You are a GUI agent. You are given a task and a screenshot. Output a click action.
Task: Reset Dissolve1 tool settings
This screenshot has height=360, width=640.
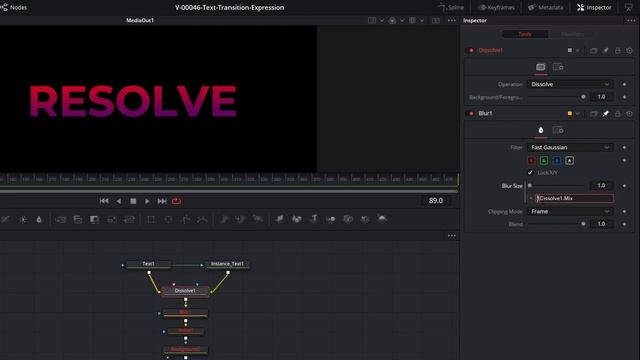629,50
